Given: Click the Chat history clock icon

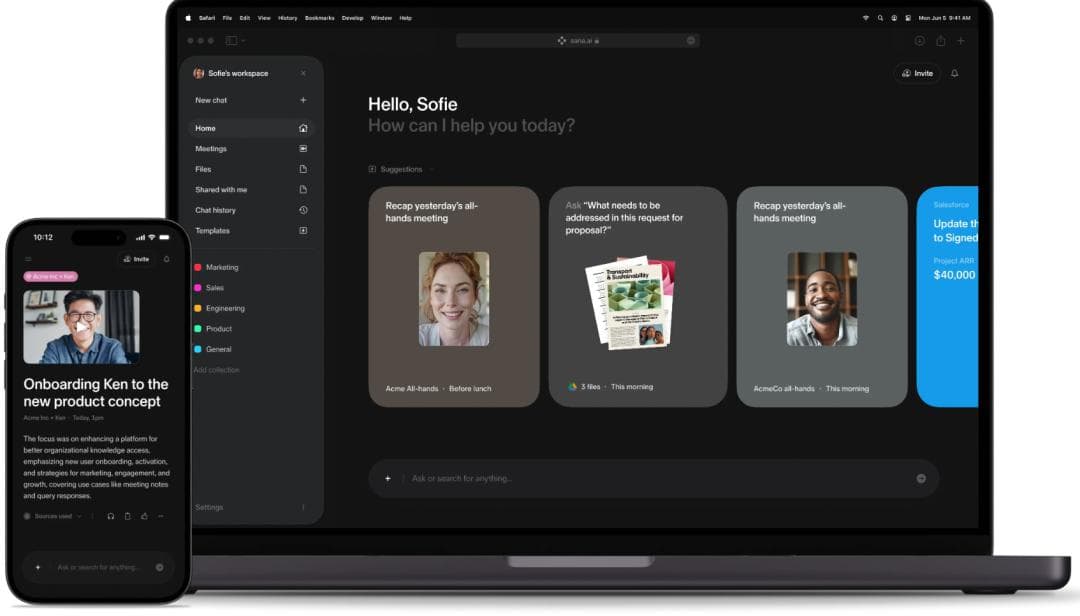Looking at the screenshot, I should [x=303, y=210].
